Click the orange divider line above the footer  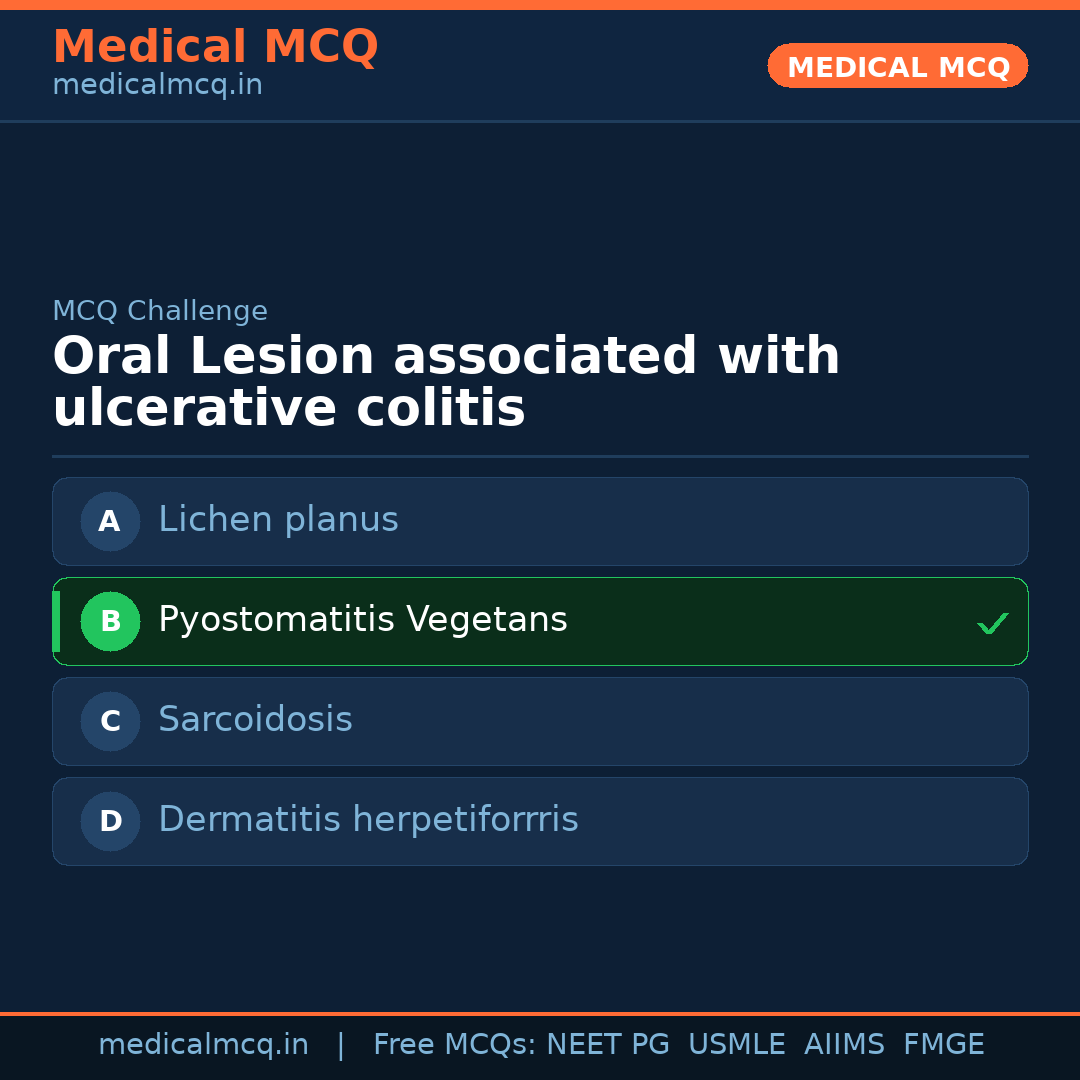pyautogui.click(x=540, y=1013)
